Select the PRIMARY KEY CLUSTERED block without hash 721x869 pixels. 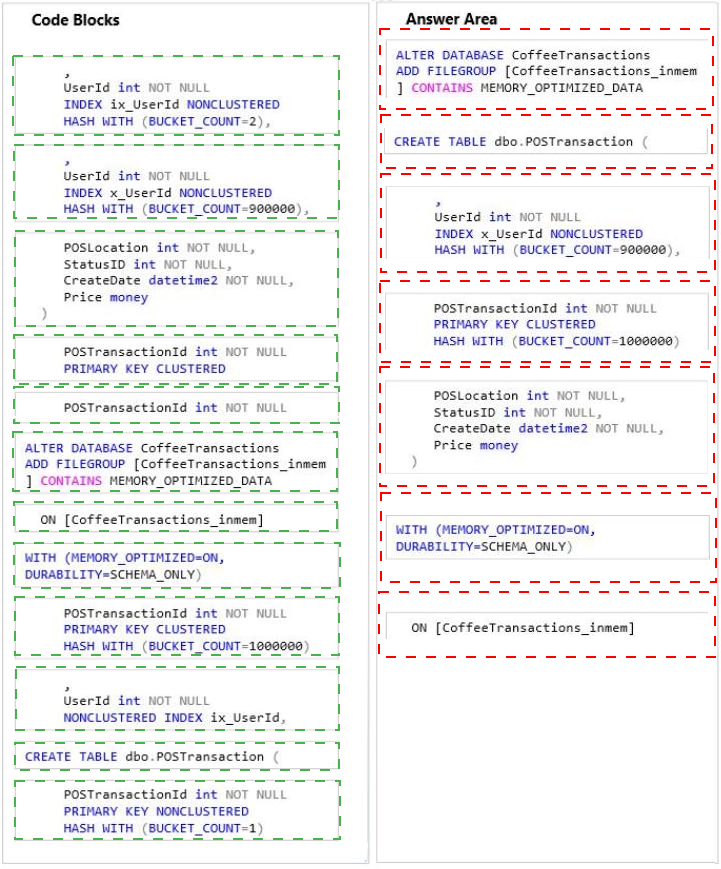tap(176, 360)
